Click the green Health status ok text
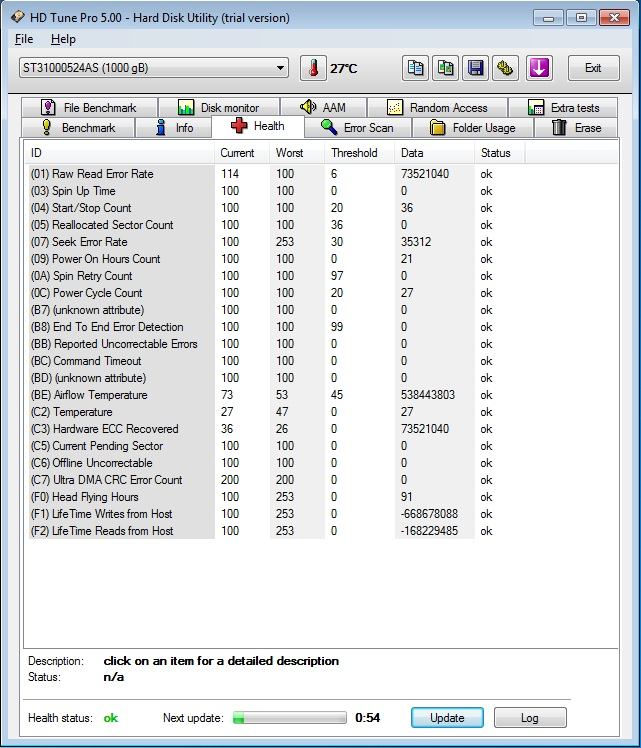The height and width of the screenshot is (748, 641). tap(111, 718)
